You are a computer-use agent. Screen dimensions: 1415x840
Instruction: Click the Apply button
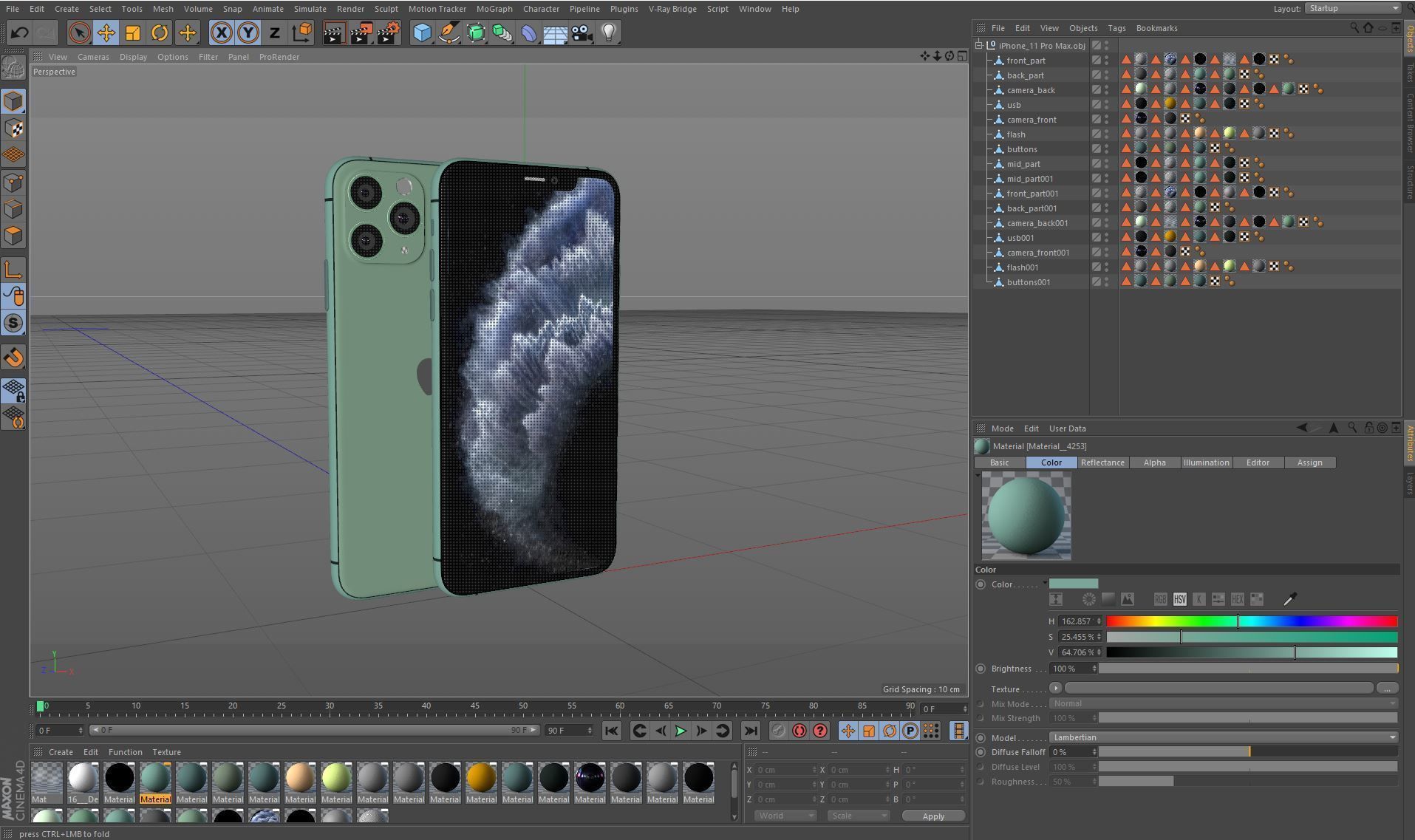click(933, 816)
